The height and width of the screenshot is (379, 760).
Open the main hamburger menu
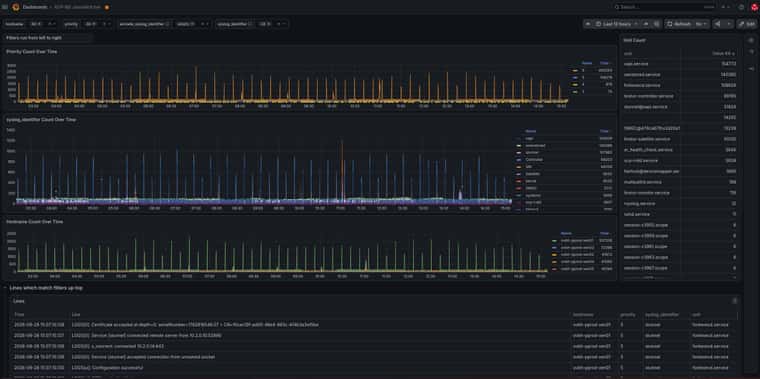click(x=5, y=7)
